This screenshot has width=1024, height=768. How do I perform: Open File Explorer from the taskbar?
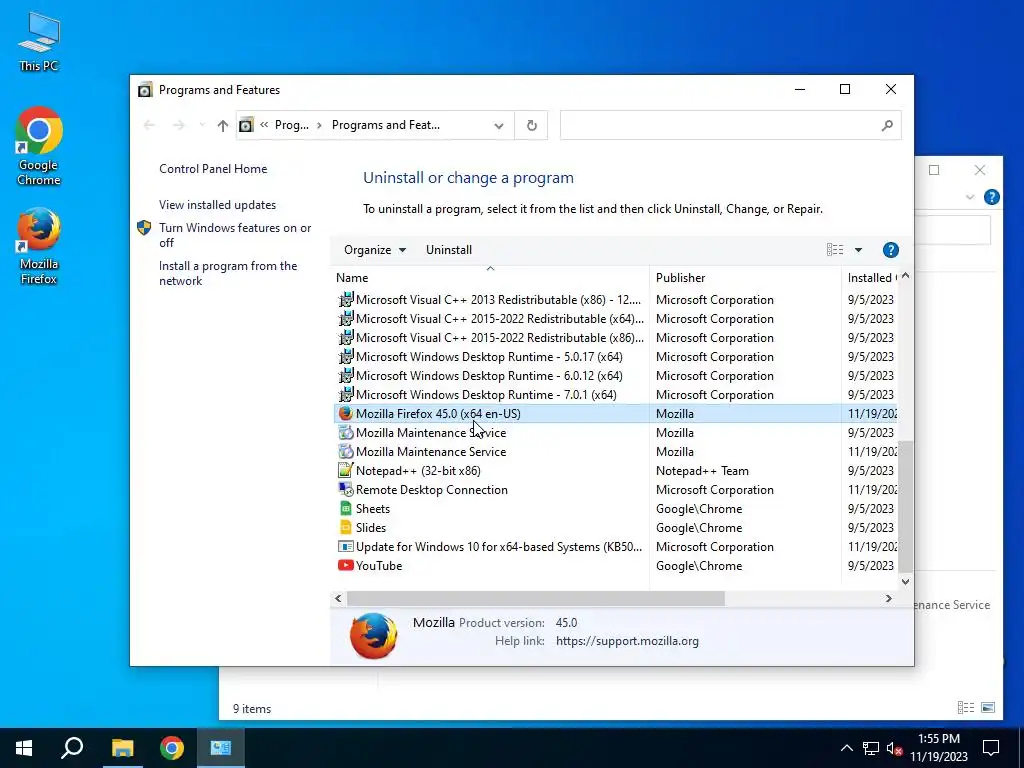point(122,748)
